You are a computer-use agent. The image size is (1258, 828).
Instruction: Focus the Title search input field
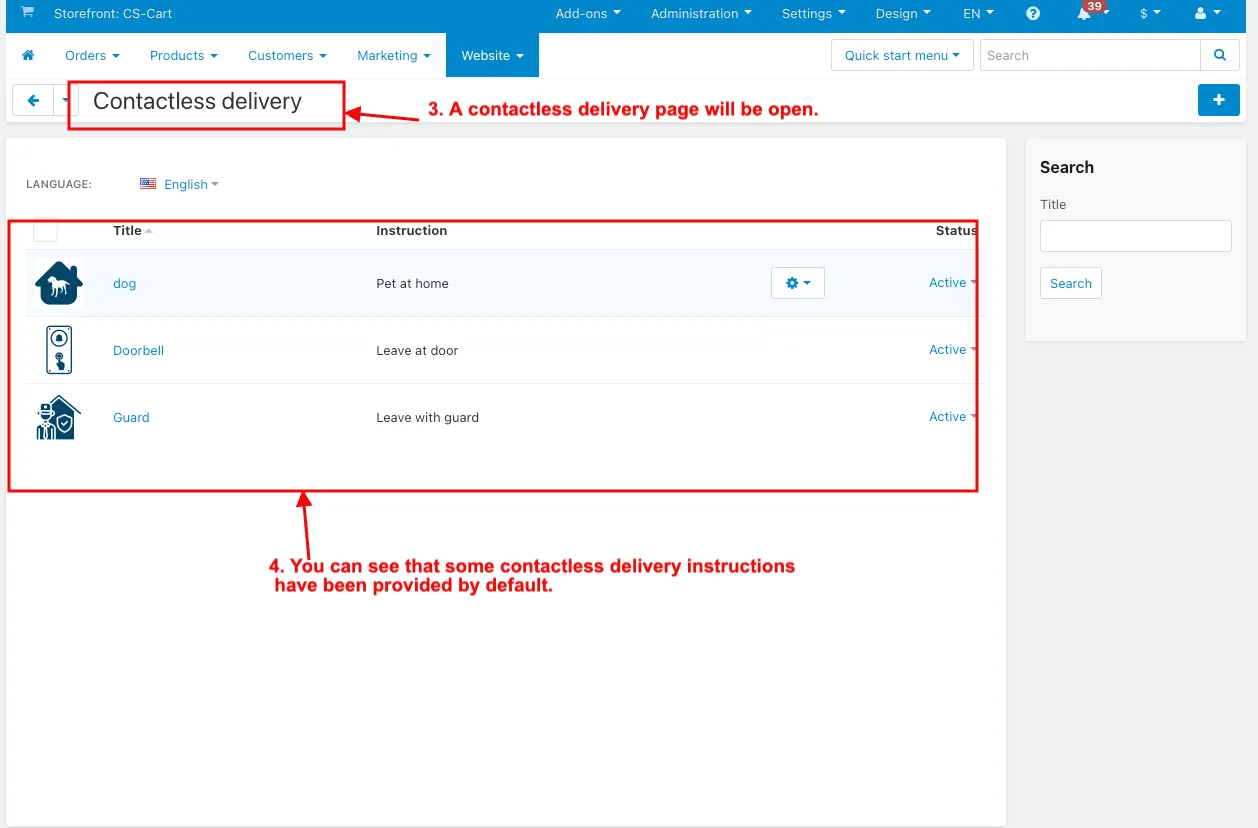1136,236
